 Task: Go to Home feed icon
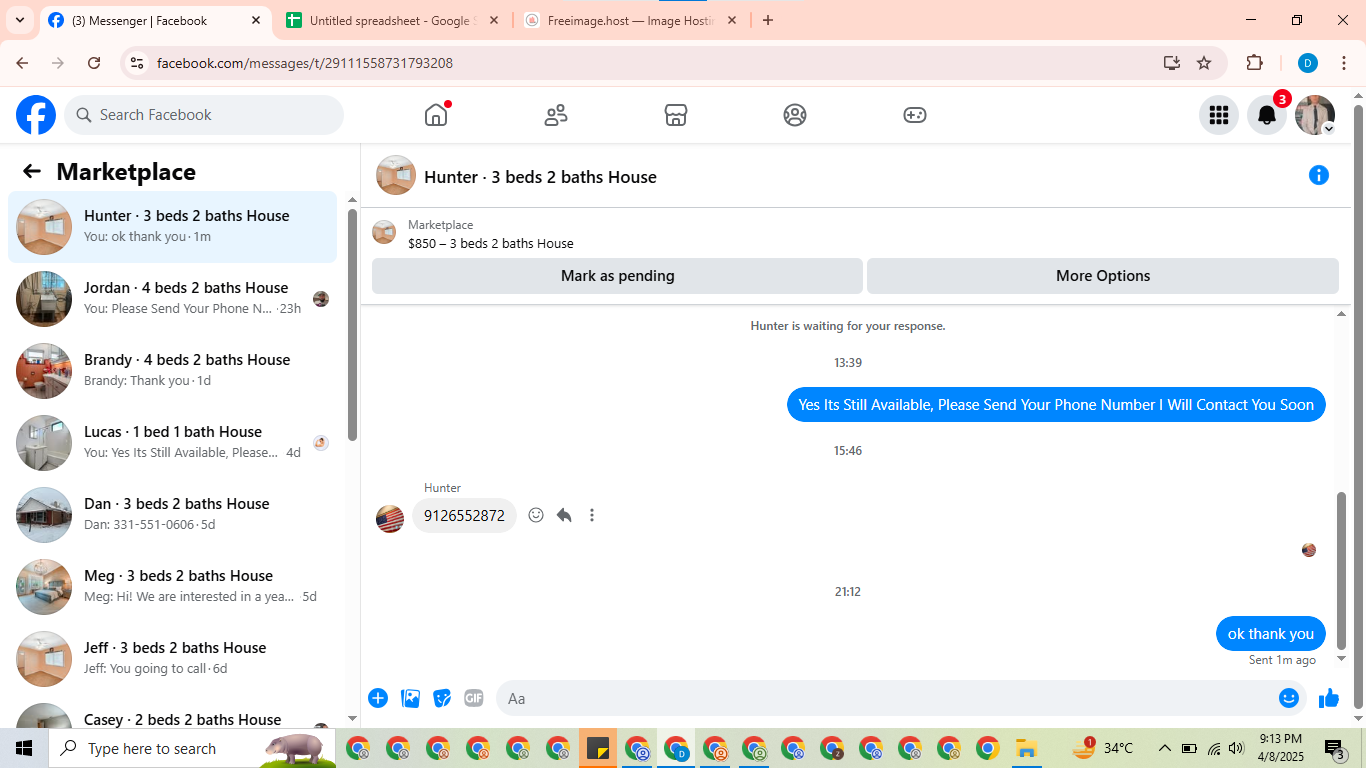point(436,115)
